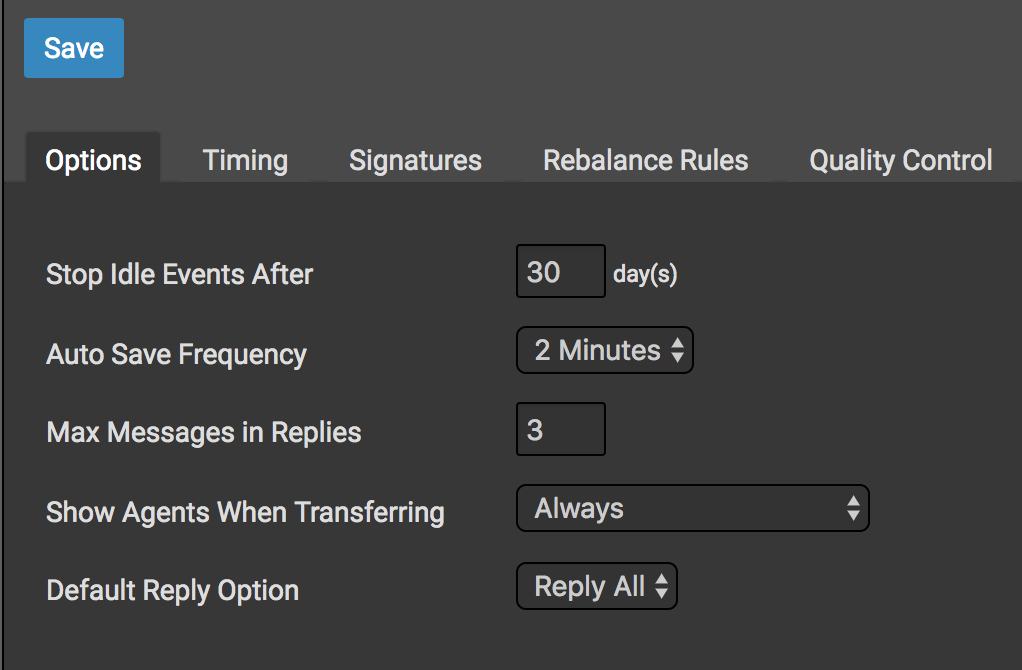
Task: Open the Timing tab
Action: point(245,160)
